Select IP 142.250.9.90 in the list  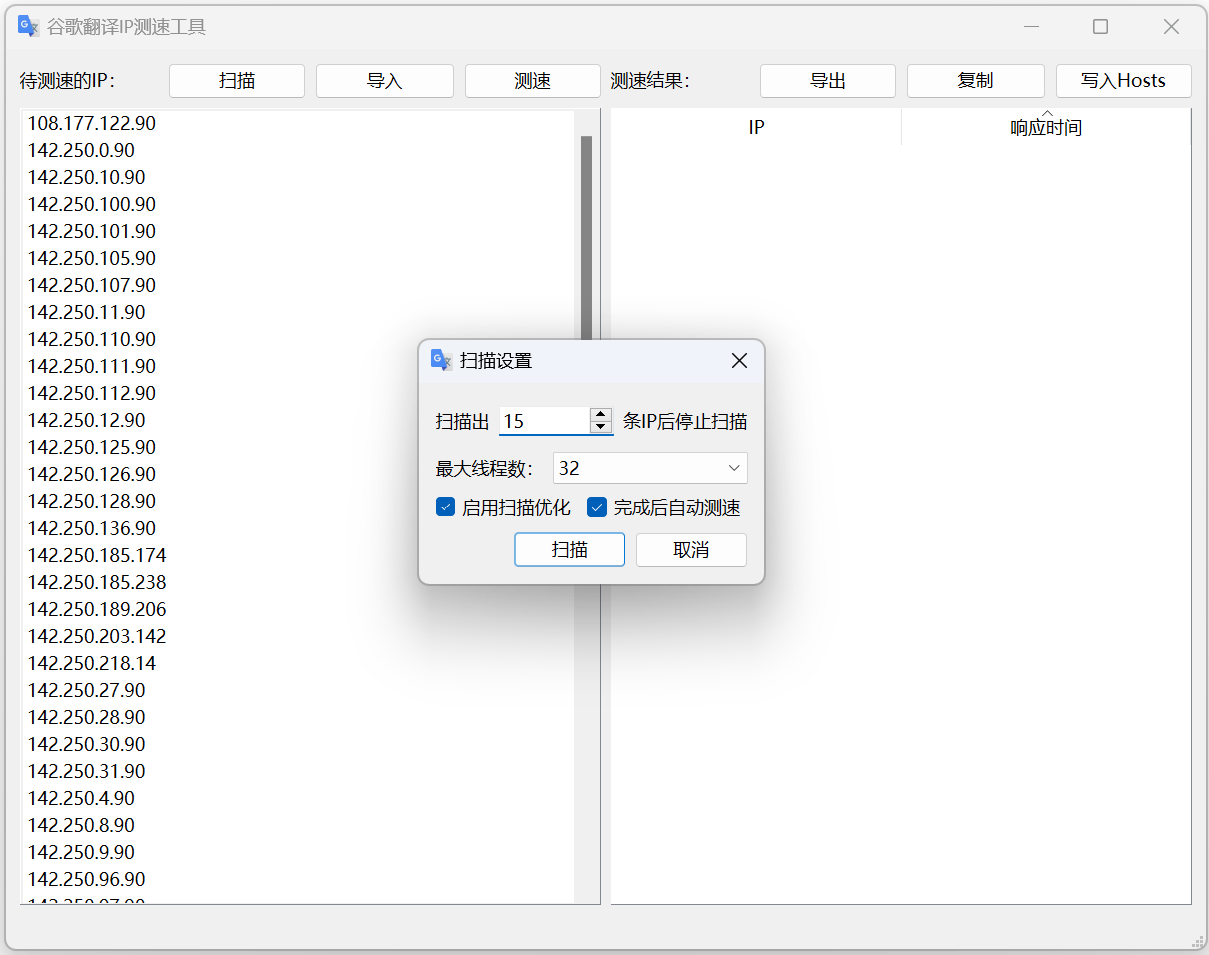coord(81,852)
